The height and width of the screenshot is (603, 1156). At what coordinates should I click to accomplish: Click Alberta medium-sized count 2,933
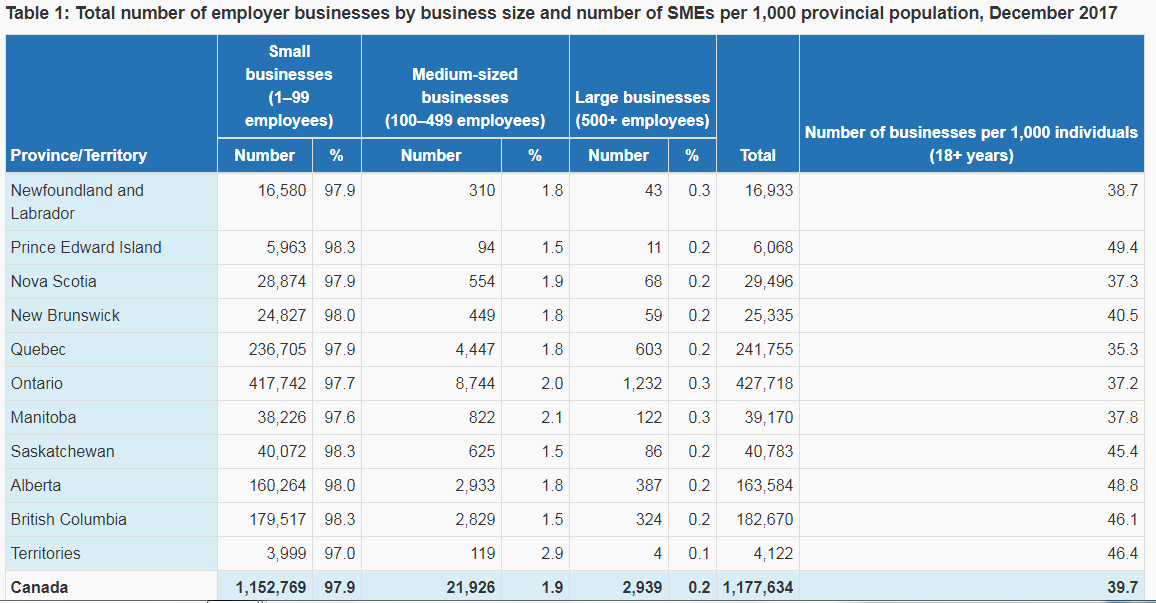click(x=475, y=485)
